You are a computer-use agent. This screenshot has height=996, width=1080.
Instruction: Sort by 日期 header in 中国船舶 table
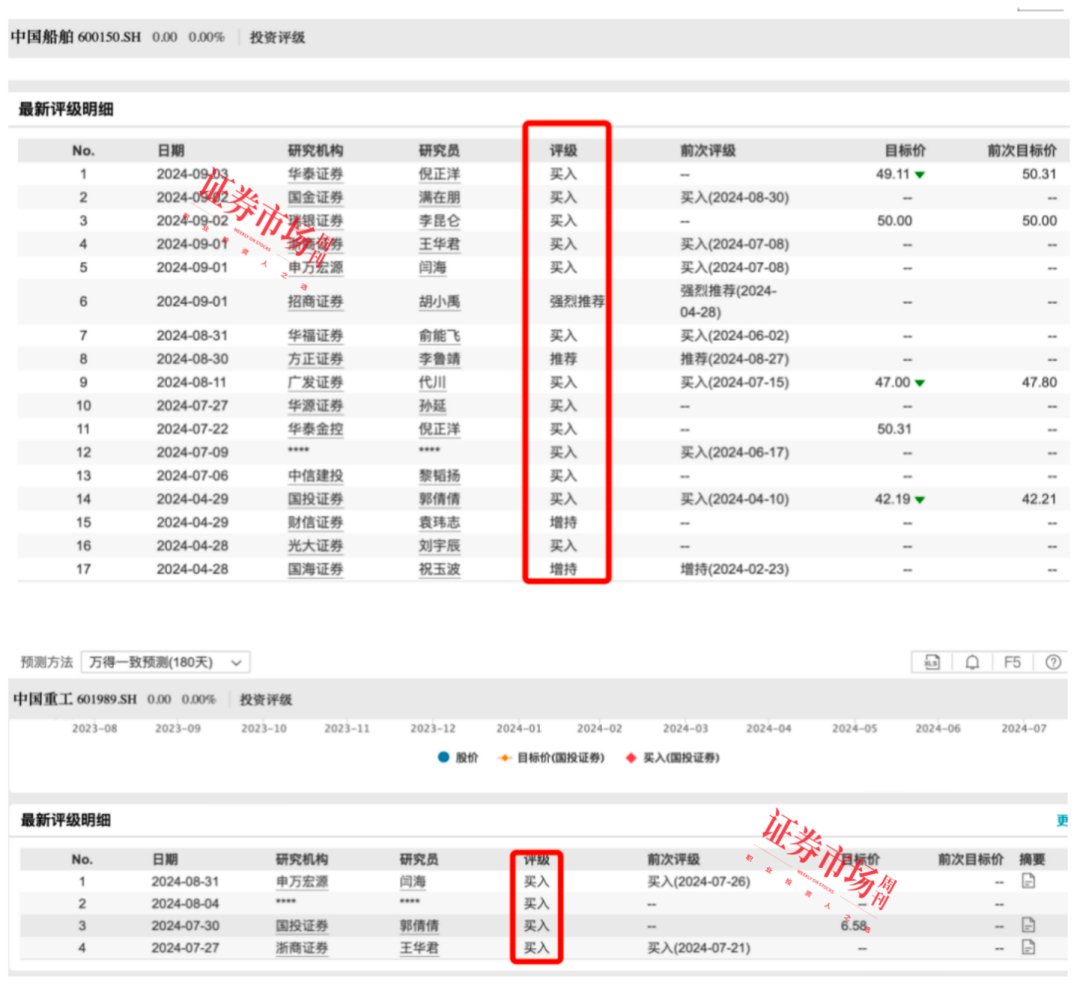click(171, 151)
